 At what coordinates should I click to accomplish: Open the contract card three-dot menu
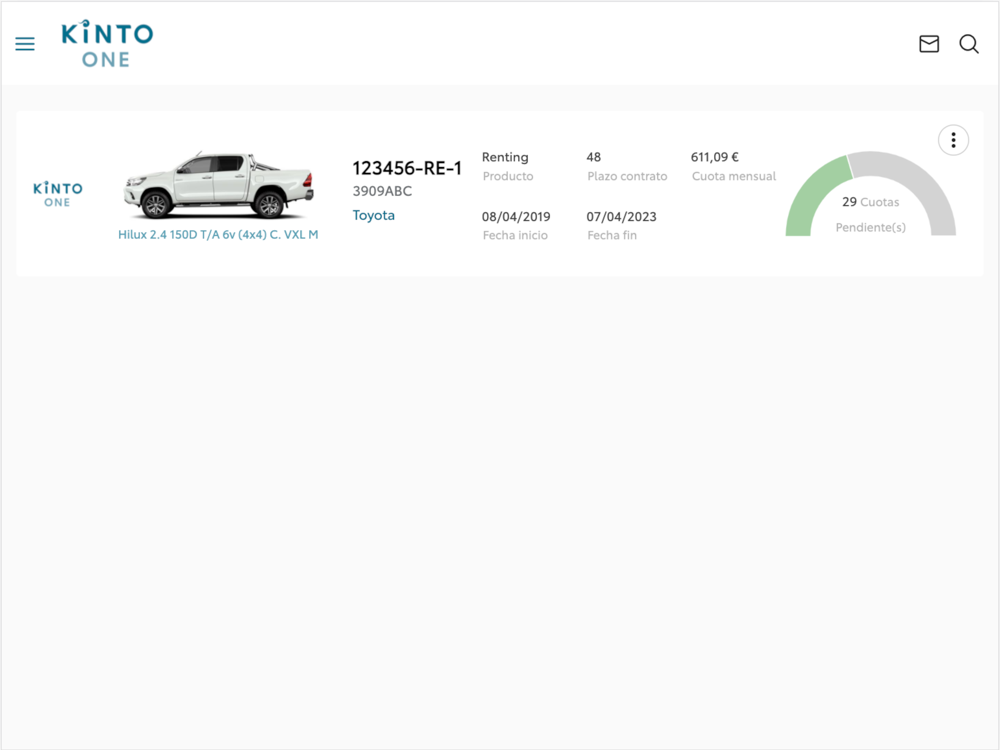(953, 140)
